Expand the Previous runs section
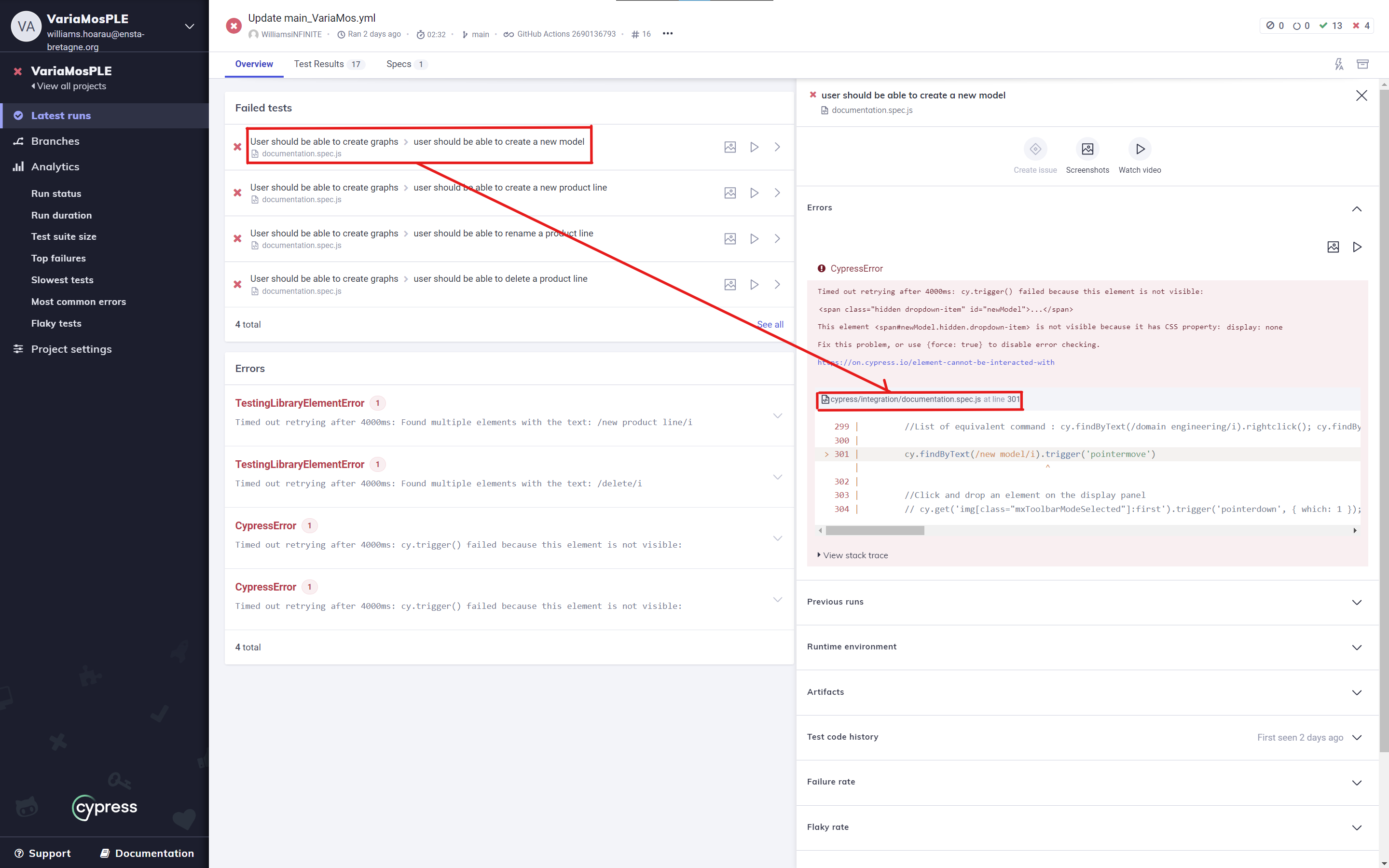Viewport: 1389px width, 868px height. tap(1356, 602)
